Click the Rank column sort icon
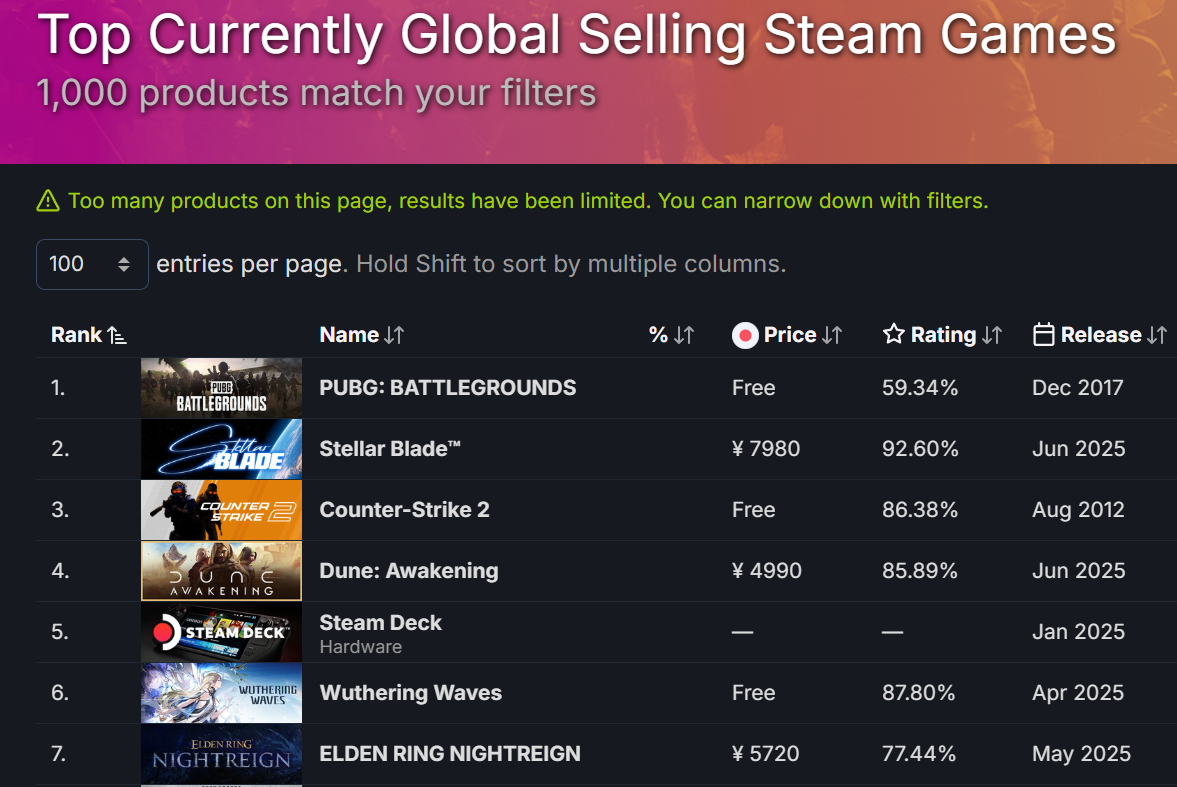 116,335
